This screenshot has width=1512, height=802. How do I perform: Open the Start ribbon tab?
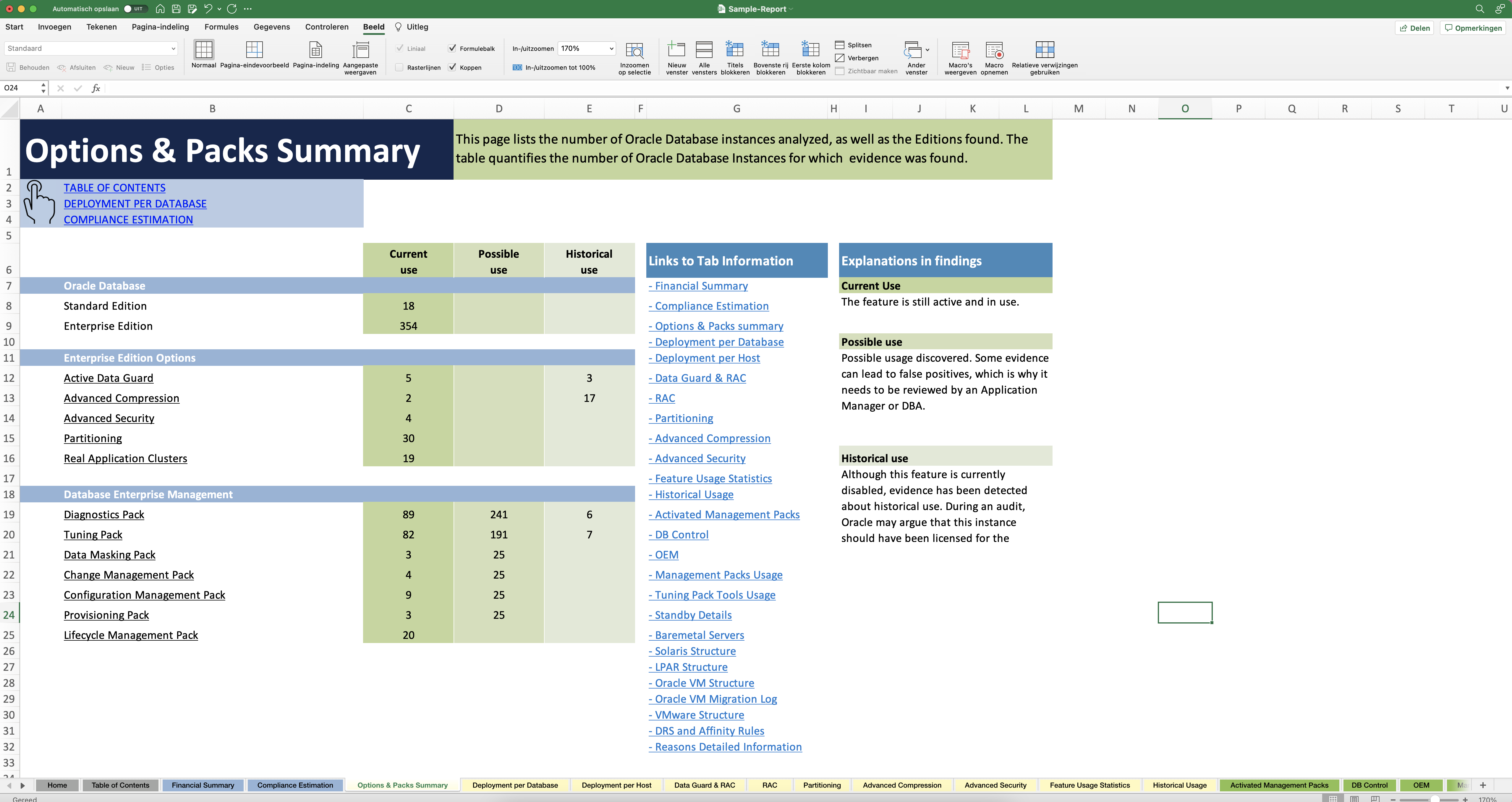click(x=14, y=27)
